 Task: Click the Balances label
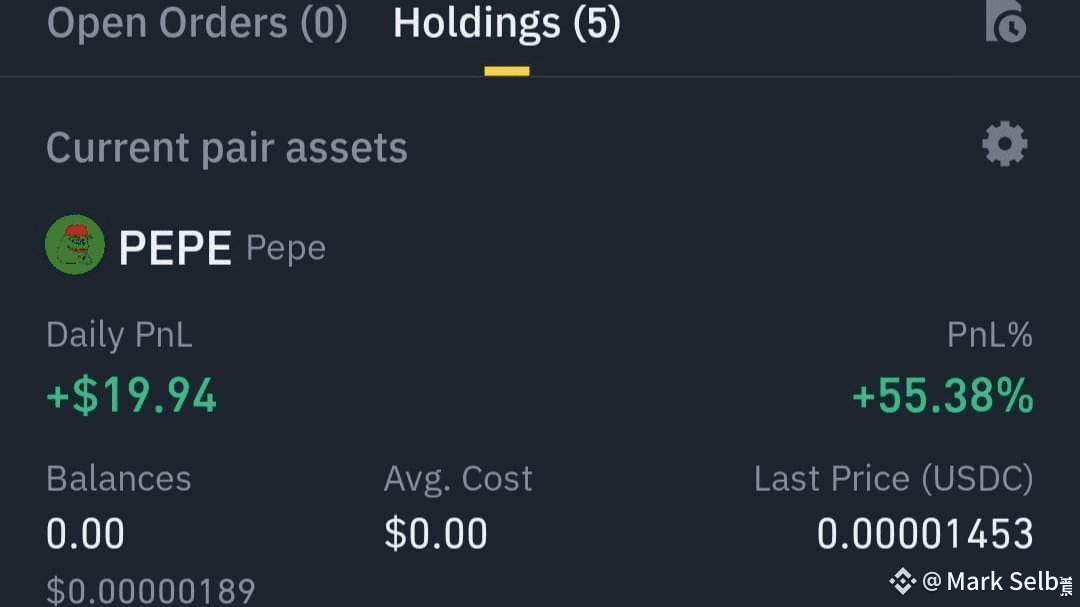118,478
